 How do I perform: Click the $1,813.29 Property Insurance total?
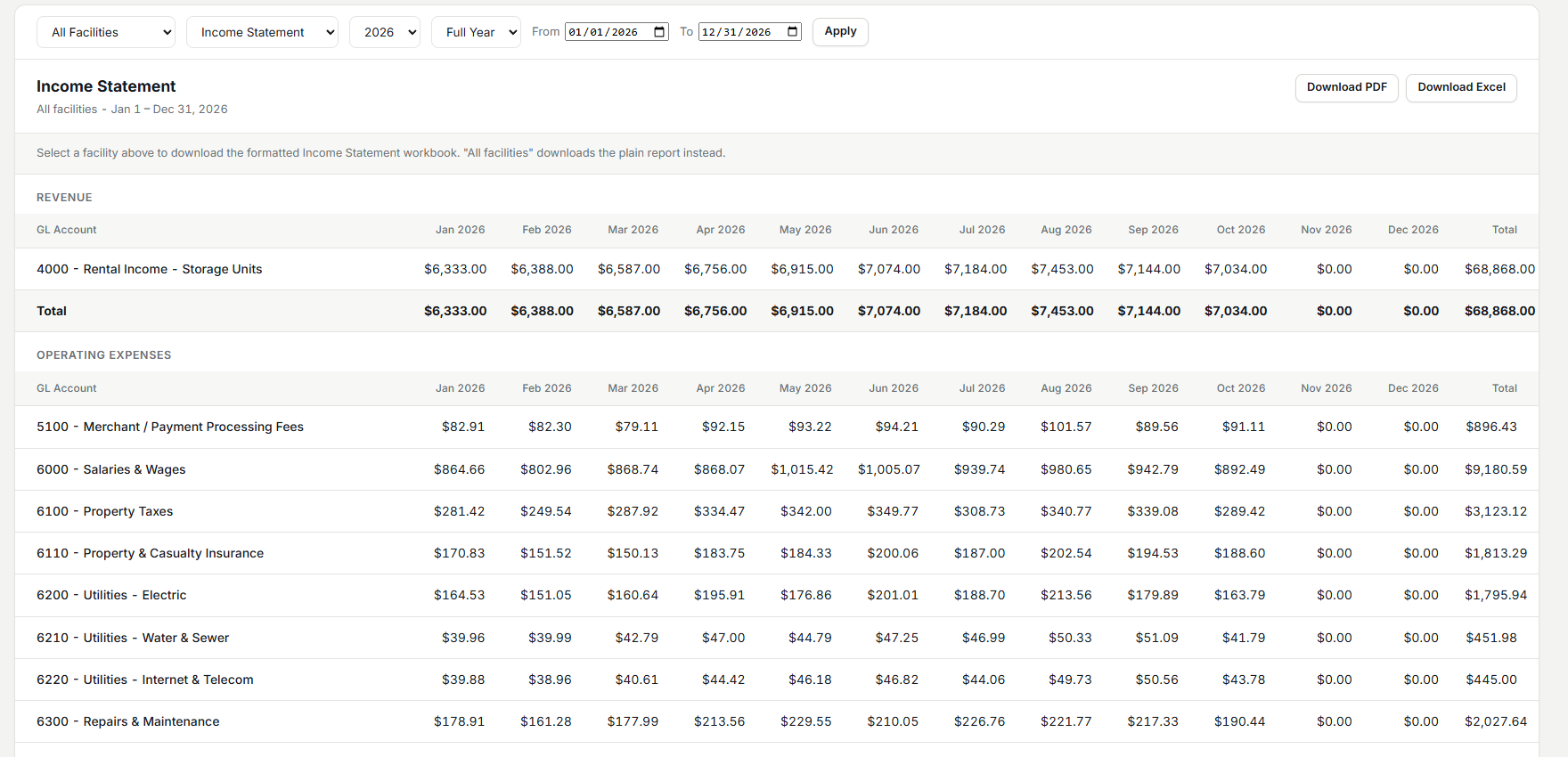(1496, 553)
